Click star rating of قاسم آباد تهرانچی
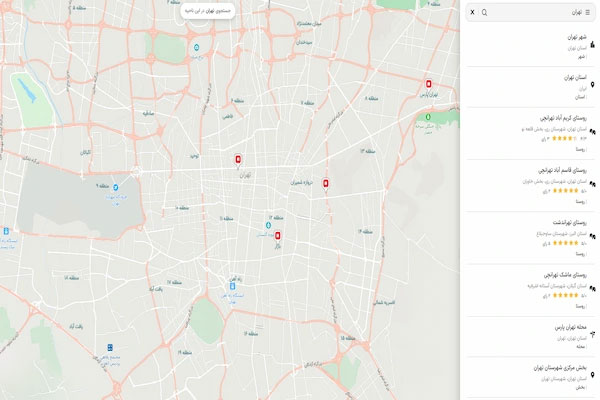 [x=565, y=191]
